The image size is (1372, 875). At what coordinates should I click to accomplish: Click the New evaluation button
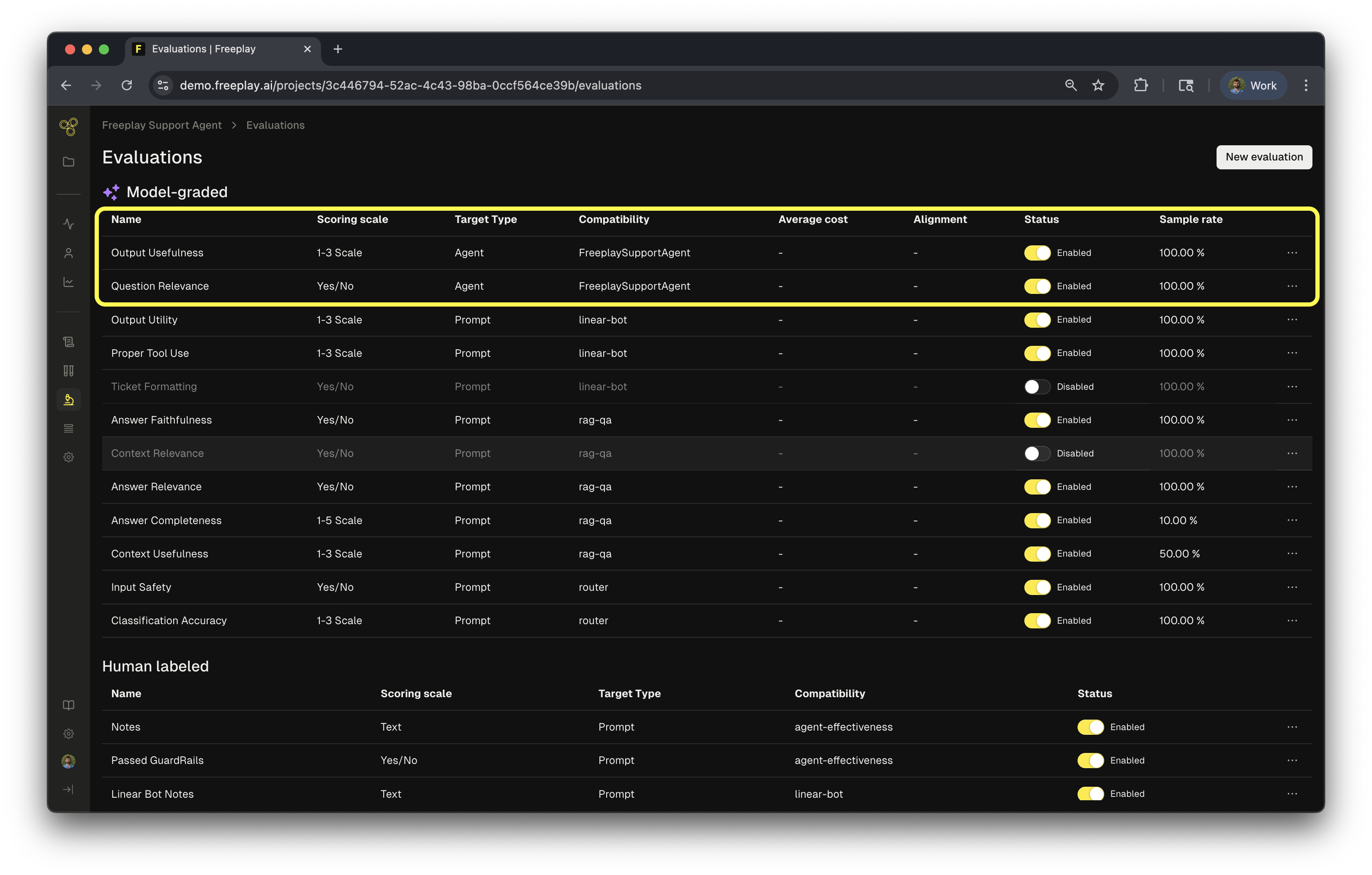[1263, 157]
